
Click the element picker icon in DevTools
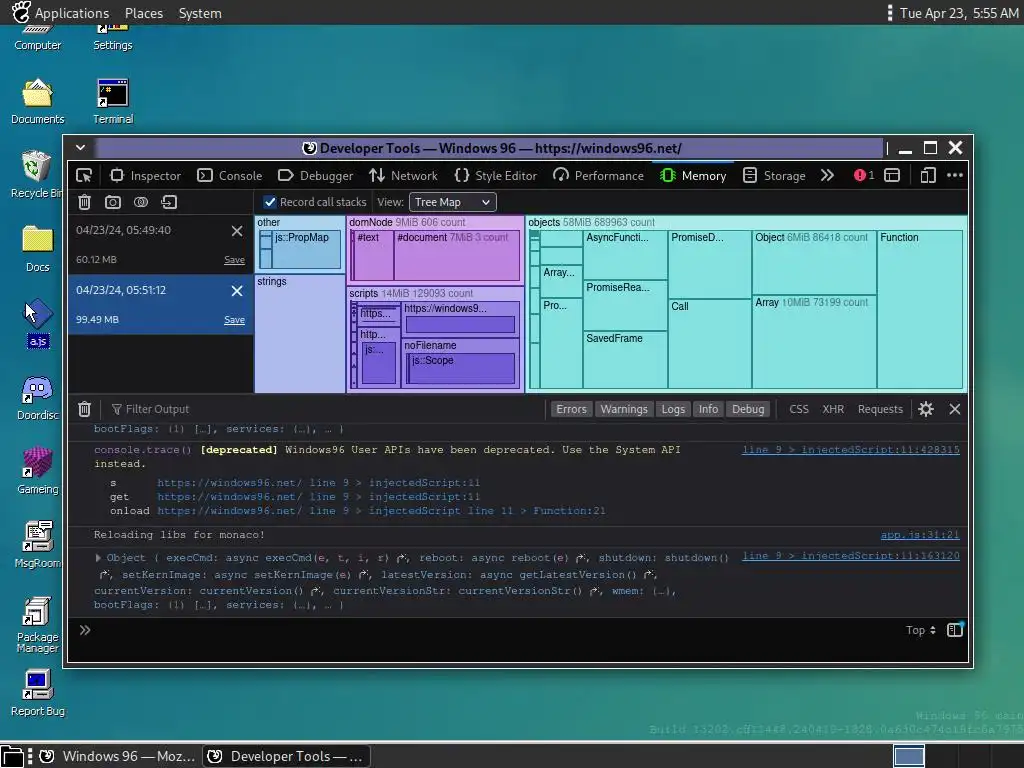coord(84,176)
